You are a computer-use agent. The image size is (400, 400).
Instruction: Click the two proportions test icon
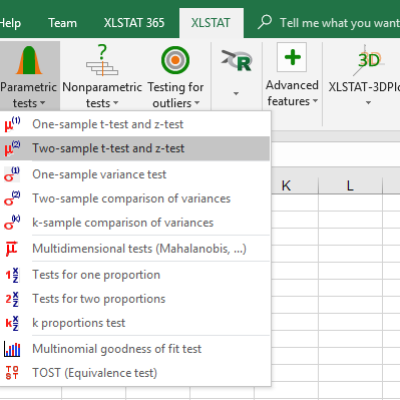(x=12, y=299)
